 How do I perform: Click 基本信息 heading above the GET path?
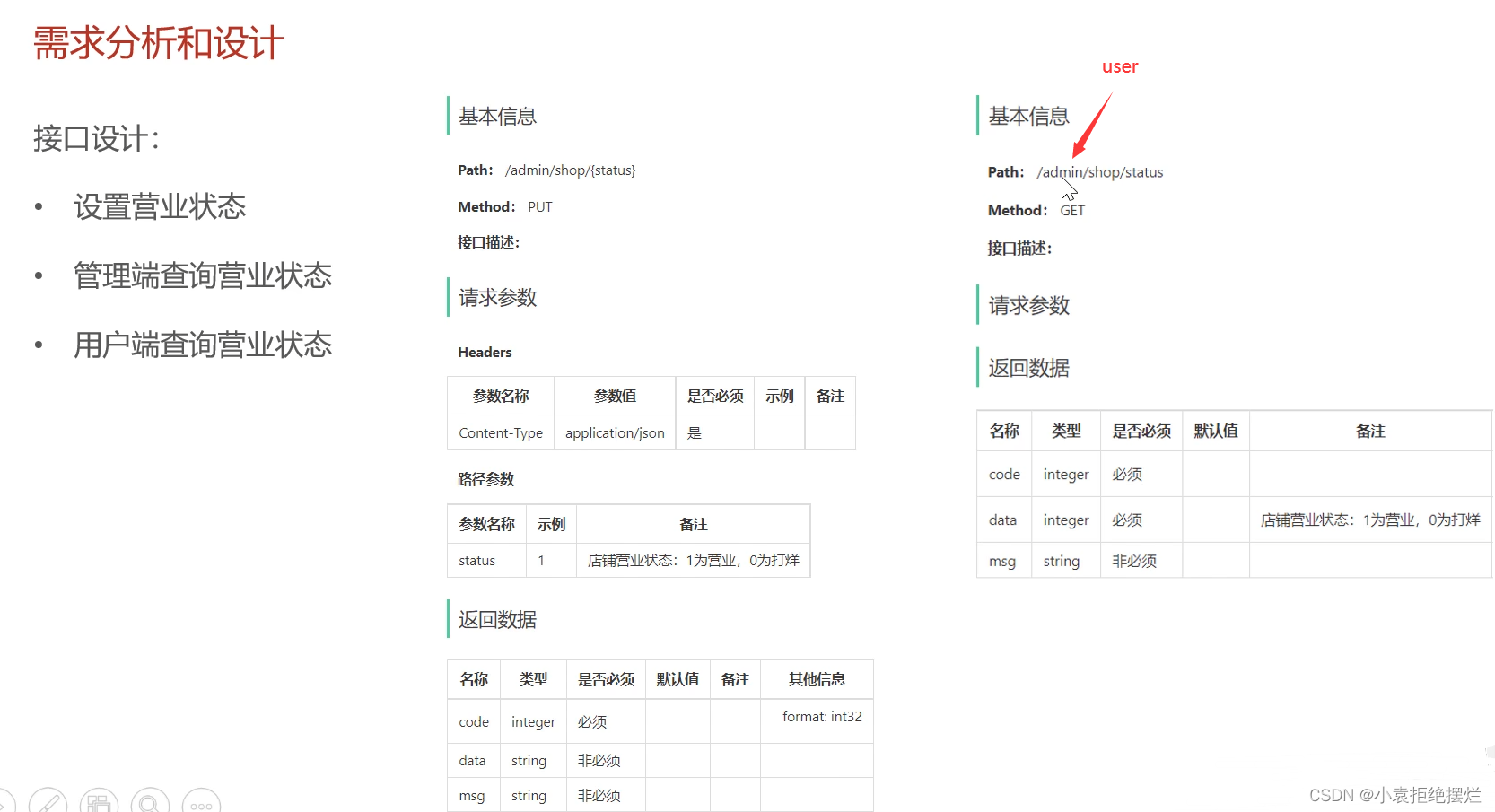coord(1028,116)
